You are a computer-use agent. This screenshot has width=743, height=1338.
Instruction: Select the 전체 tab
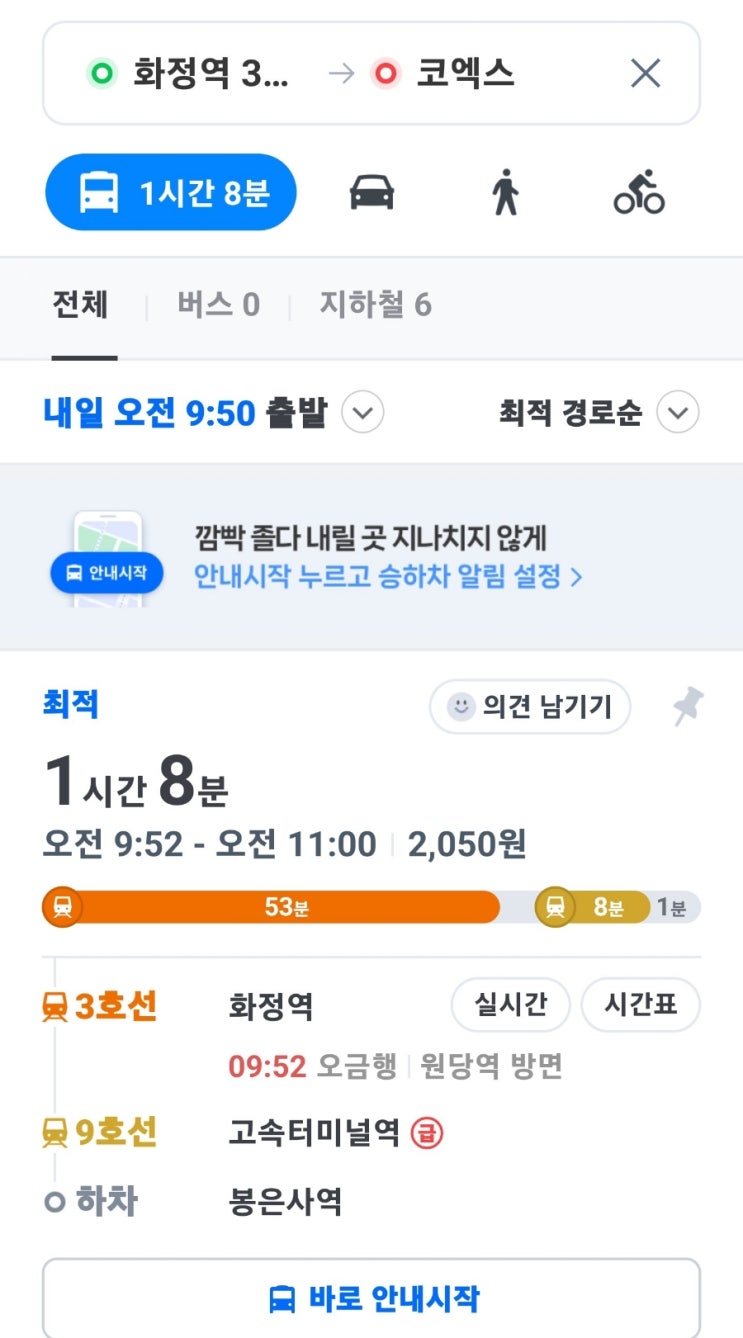[80, 305]
